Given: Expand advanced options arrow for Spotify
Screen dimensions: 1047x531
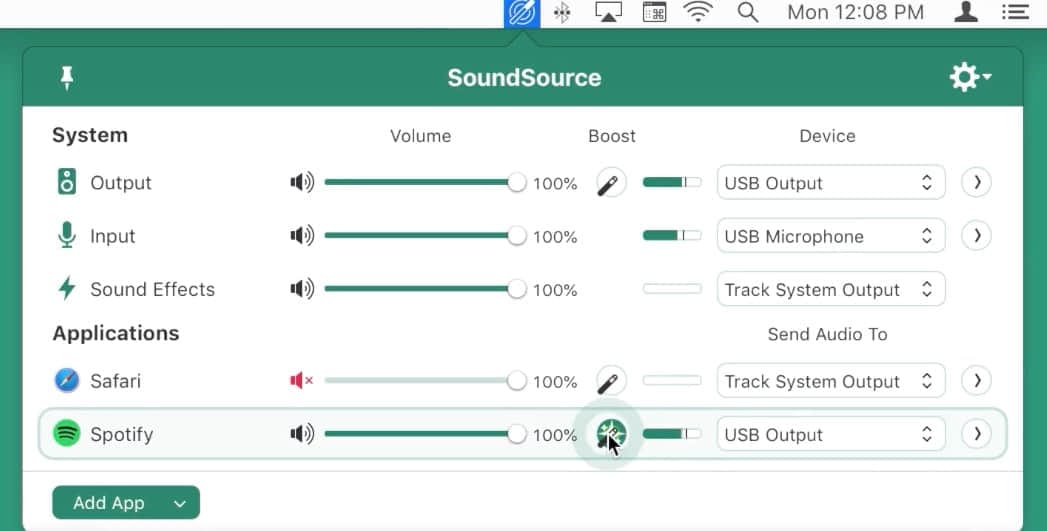Looking at the screenshot, I should click(976, 434).
